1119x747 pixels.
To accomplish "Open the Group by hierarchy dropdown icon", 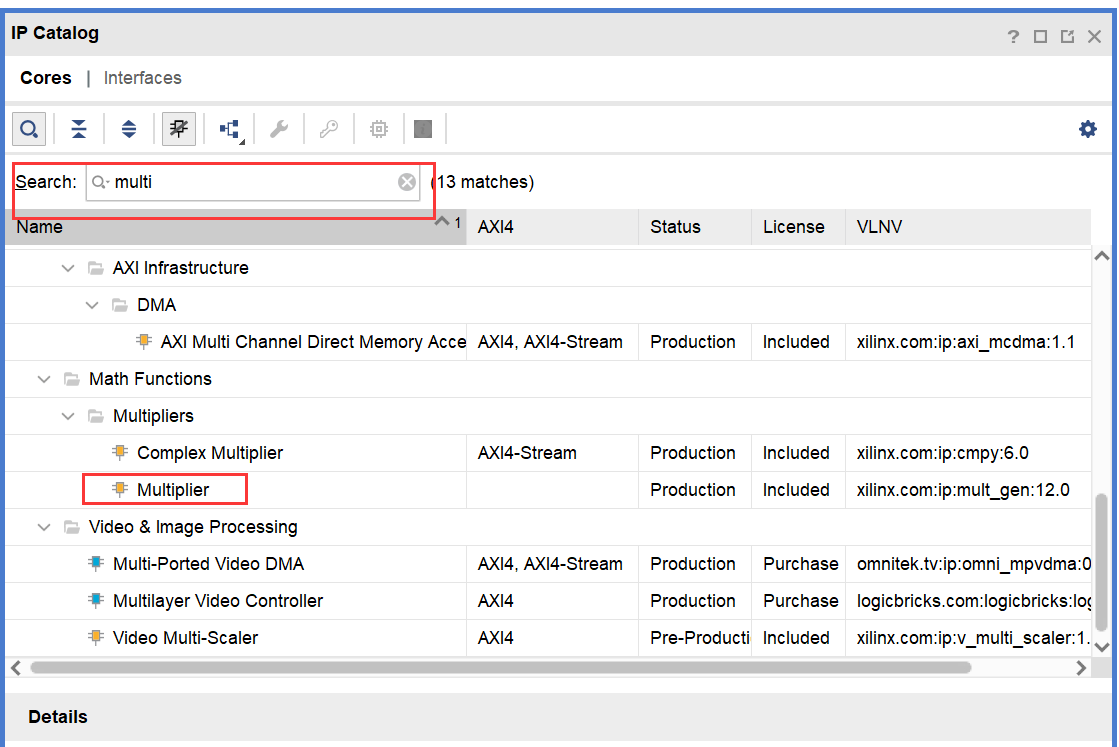I will tap(230, 130).
